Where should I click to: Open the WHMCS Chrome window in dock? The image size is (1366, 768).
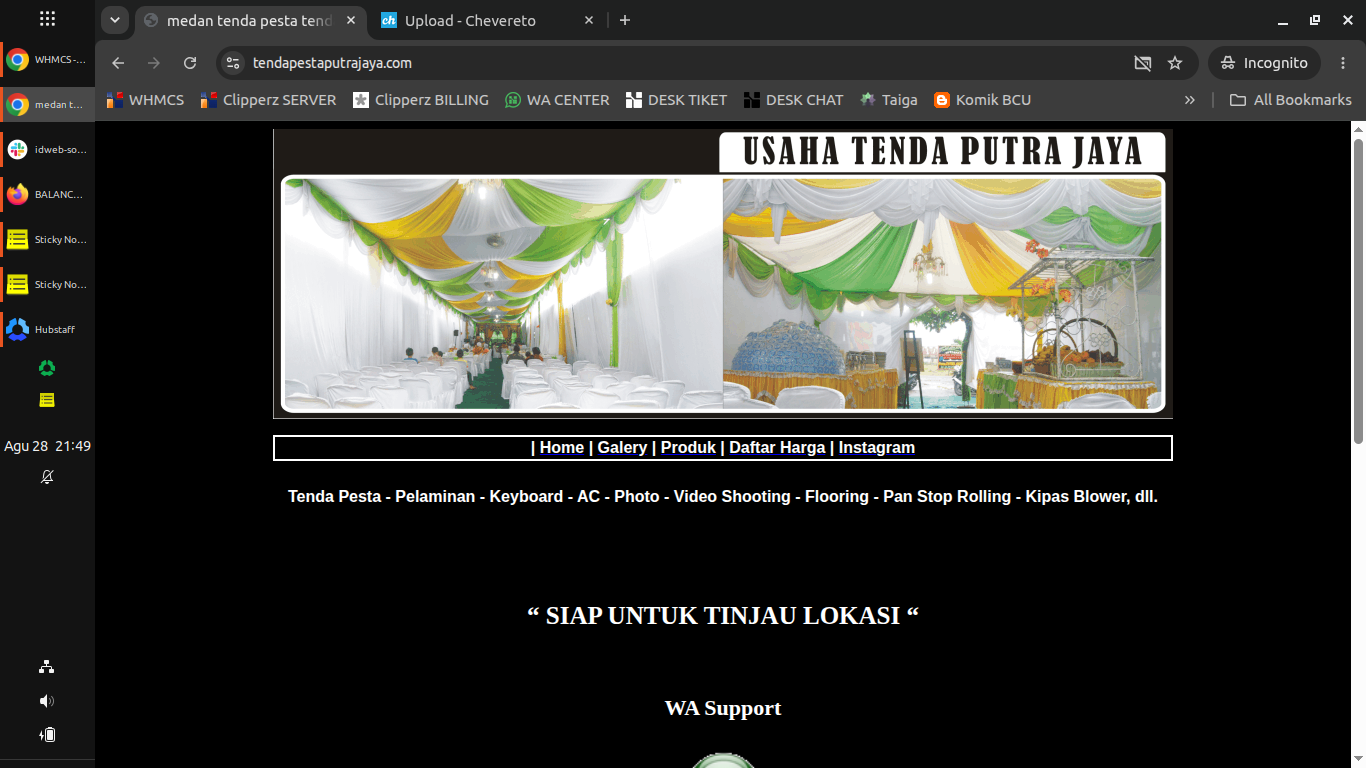pos(47,60)
